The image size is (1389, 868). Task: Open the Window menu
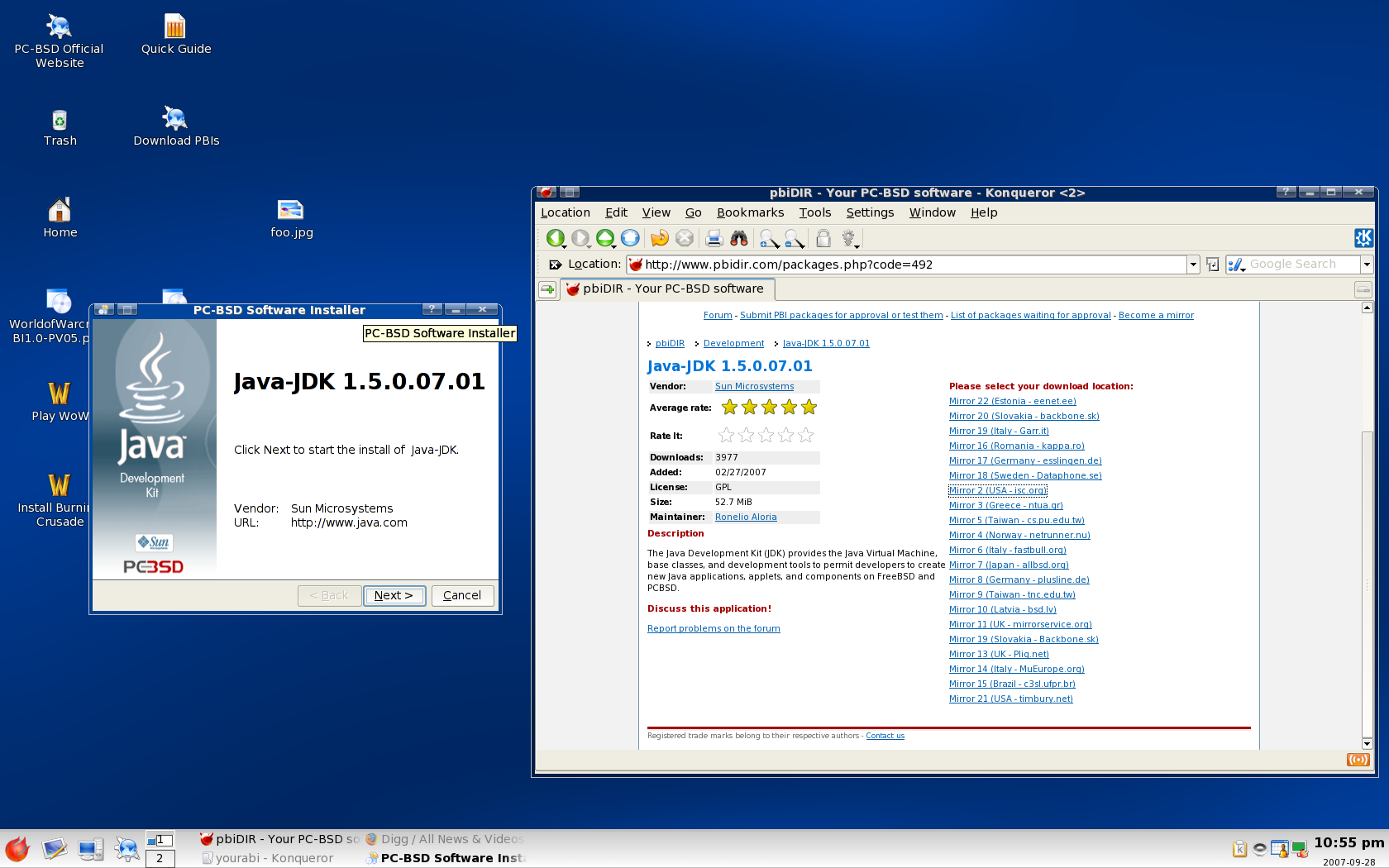pyautogui.click(x=933, y=212)
